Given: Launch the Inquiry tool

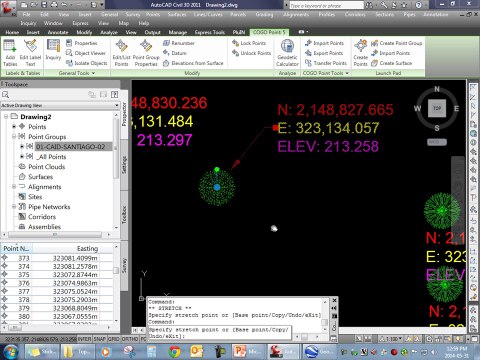Looking at the screenshot, I should 53,50.
